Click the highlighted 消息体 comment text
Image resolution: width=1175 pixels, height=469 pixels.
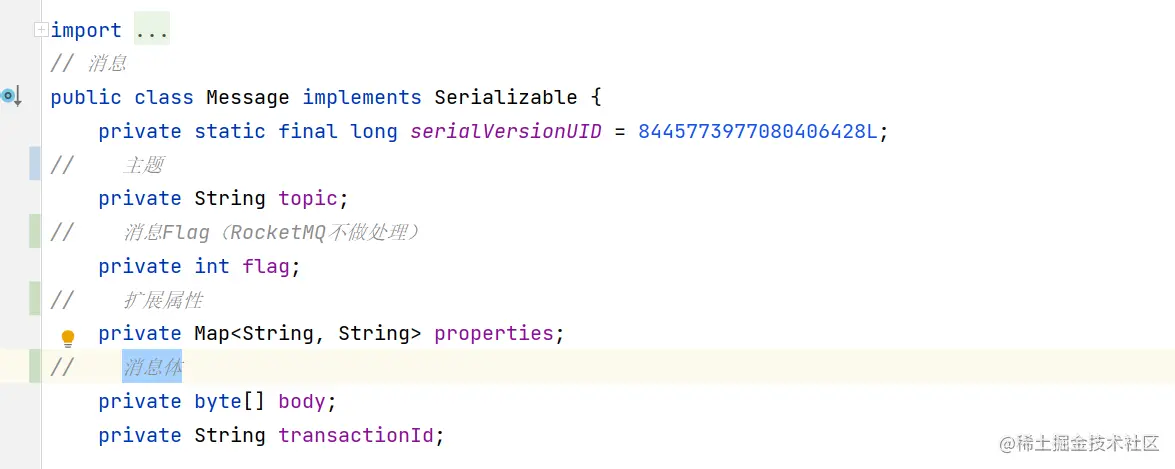(x=152, y=367)
